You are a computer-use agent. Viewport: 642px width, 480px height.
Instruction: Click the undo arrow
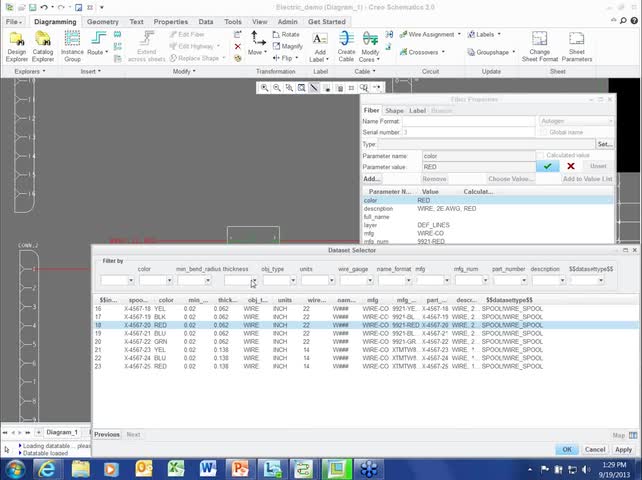(44, 7)
